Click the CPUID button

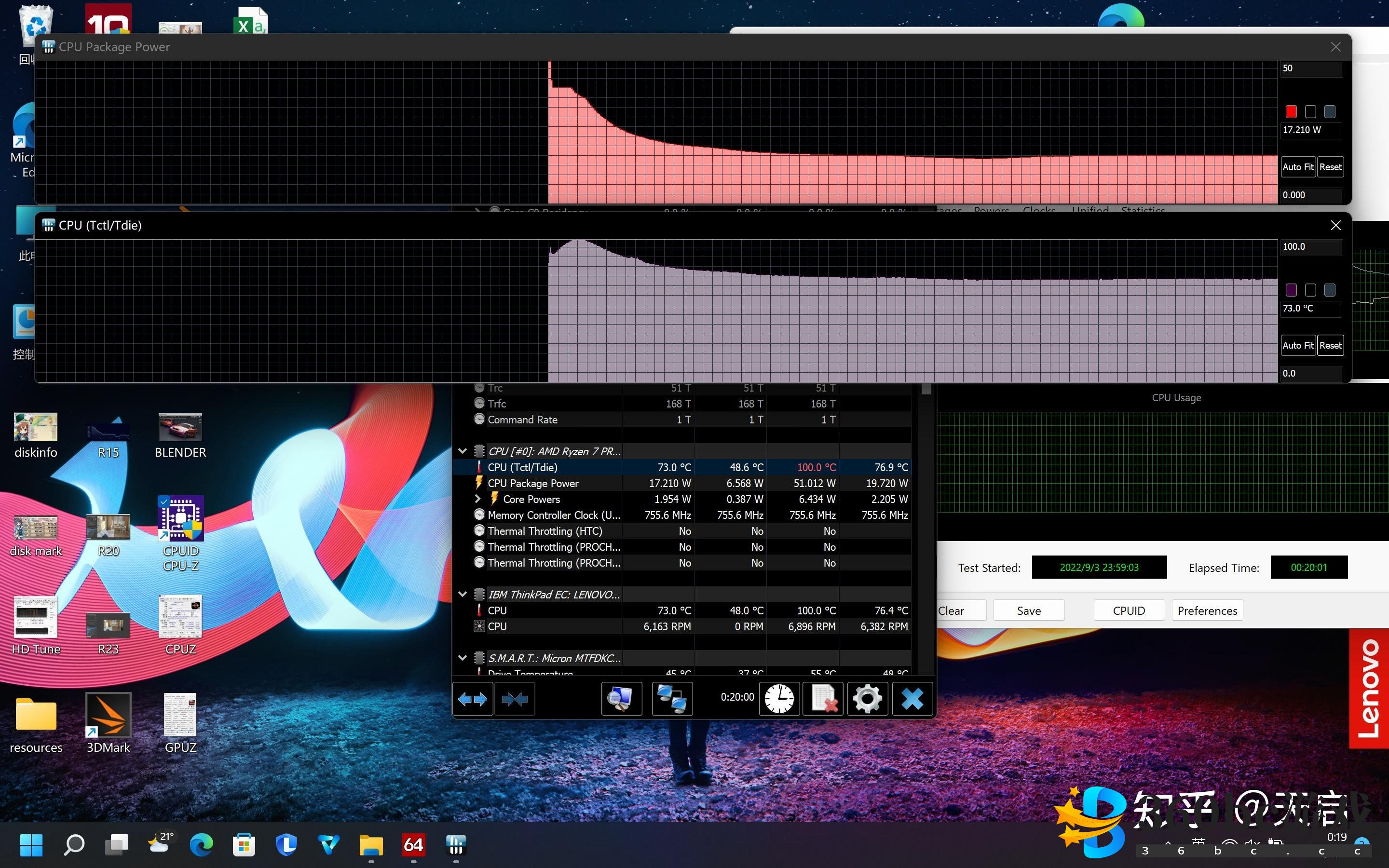[x=1129, y=611]
